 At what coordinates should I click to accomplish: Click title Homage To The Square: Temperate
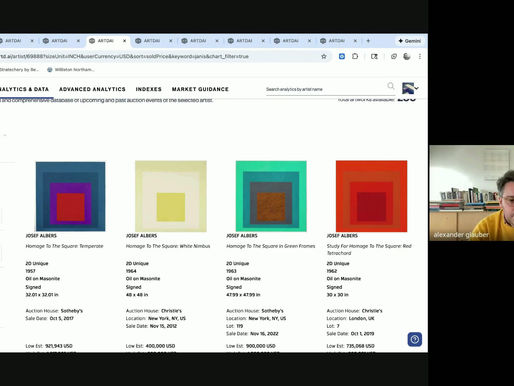tap(64, 246)
